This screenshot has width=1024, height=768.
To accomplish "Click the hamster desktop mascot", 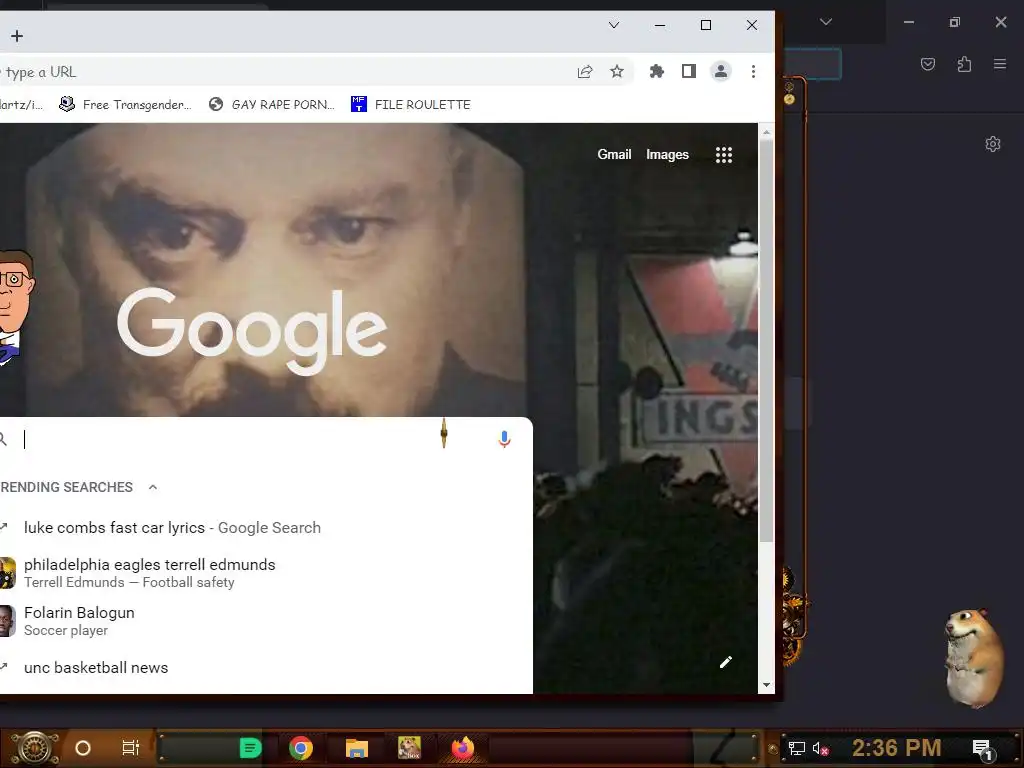I will coord(974,656).
